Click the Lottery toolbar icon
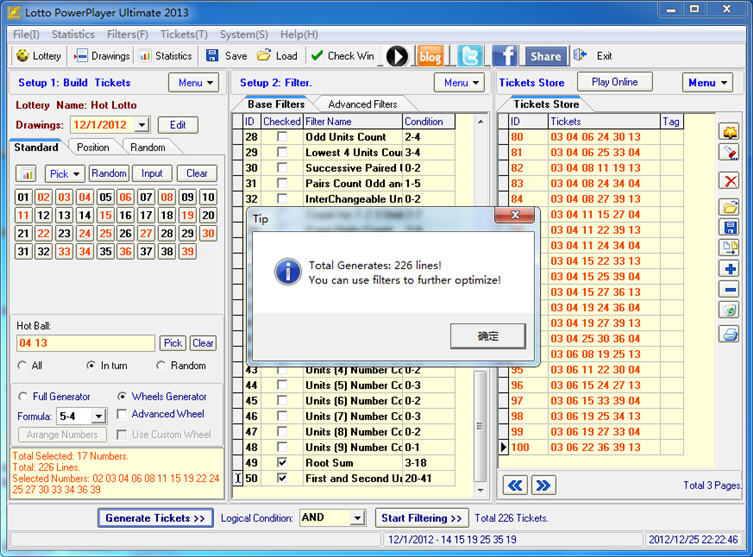Image resolution: width=753 pixels, height=557 pixels. point(23,56)
